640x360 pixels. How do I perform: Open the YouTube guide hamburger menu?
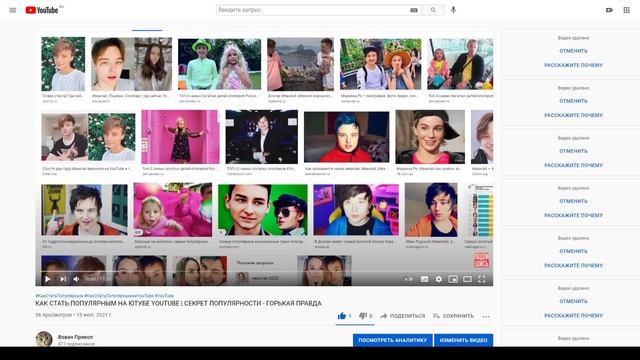tap(13, 10)
